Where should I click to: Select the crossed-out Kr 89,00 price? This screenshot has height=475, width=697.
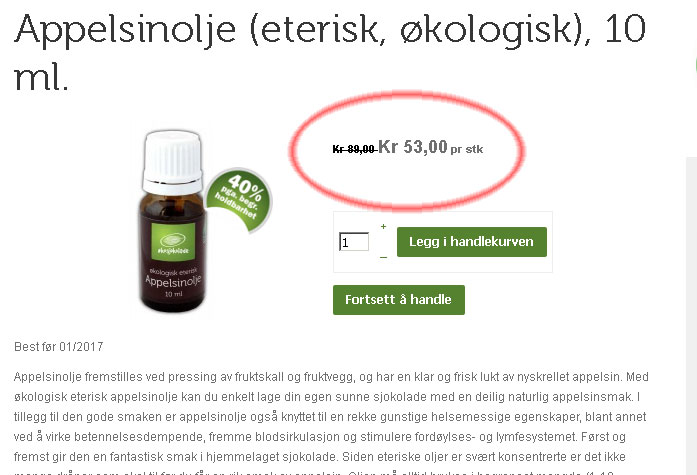[354, 149]
